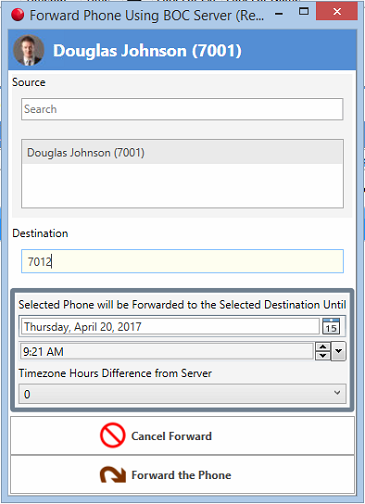Click the Cancel Forward button
This screenshot has height=504, width=365.
183,436
